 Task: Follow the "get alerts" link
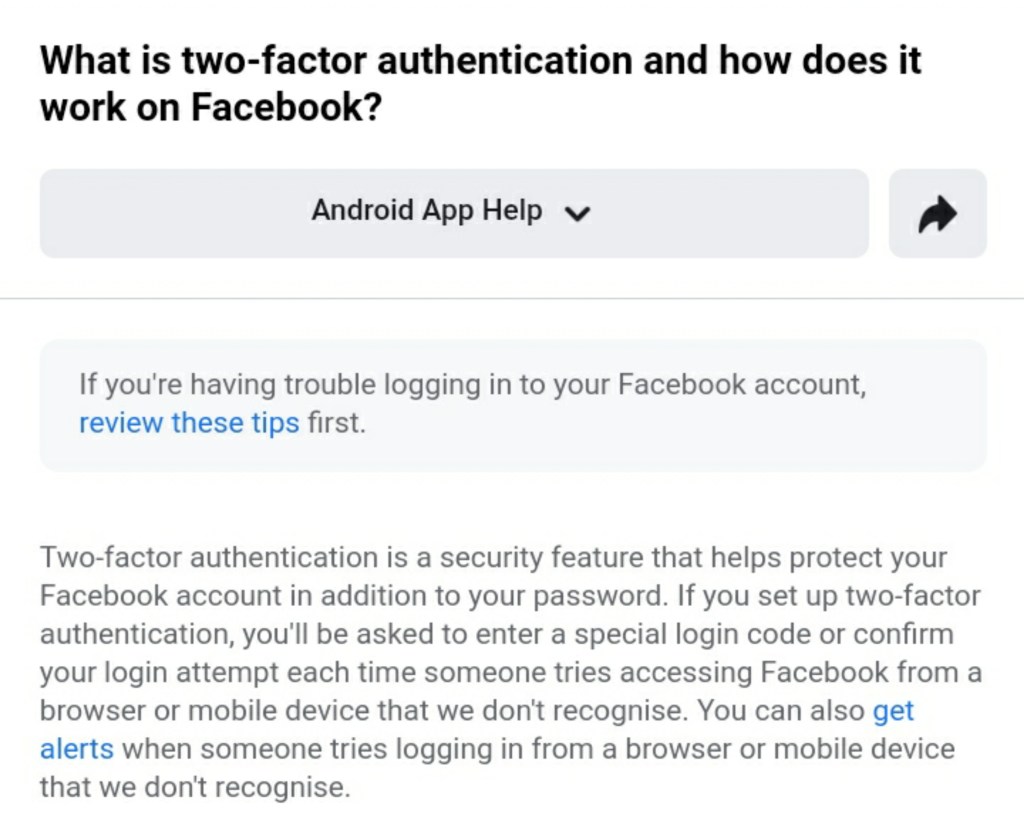click(x=893, y=710)
